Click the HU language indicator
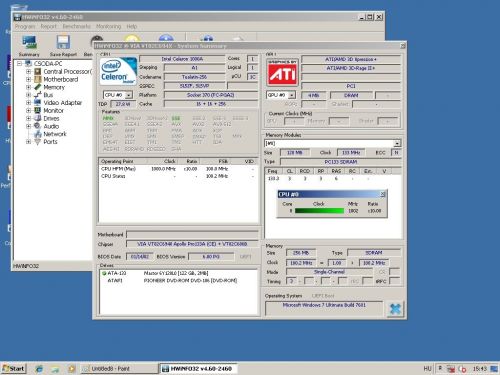This screenshot has width=500, height=375. (x=427, y=369)
